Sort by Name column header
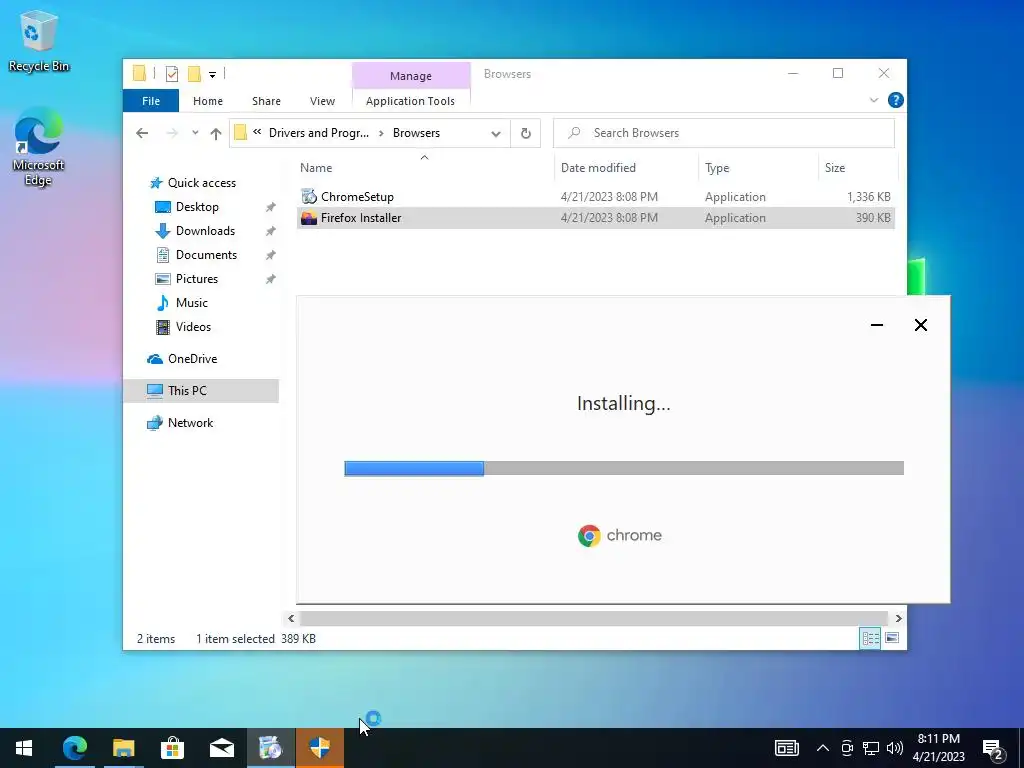Viewport: 1024px width, 768px height. [x=316, y=168]
